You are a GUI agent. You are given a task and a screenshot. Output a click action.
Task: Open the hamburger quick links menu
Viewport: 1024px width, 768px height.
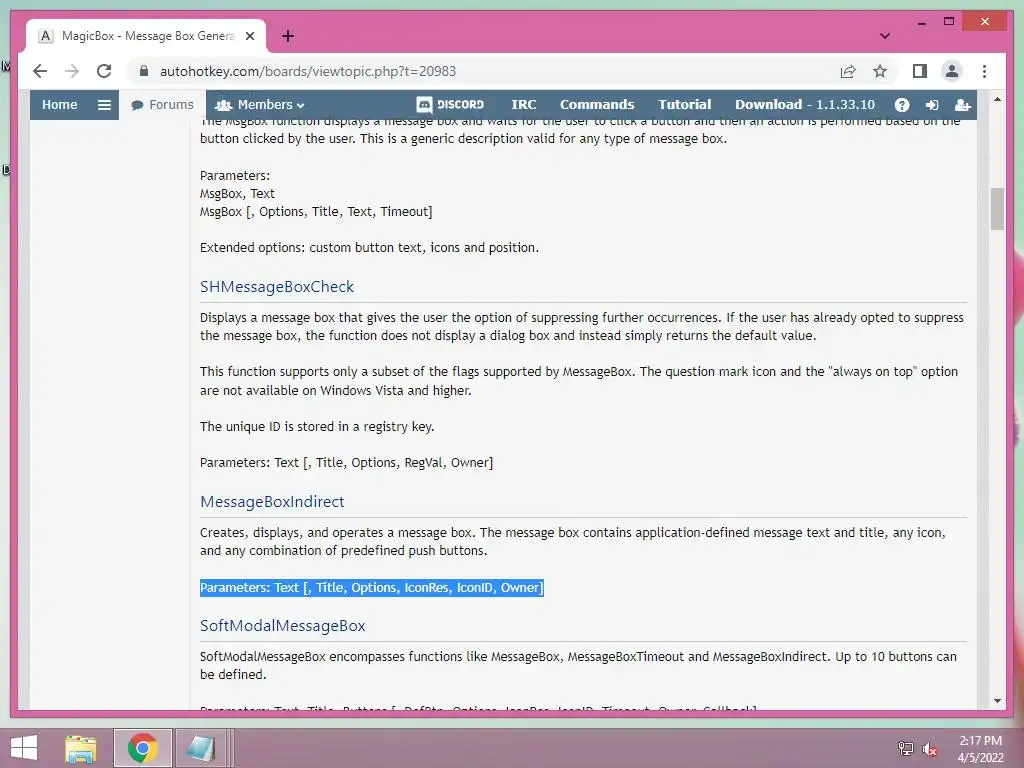[104, 104]
